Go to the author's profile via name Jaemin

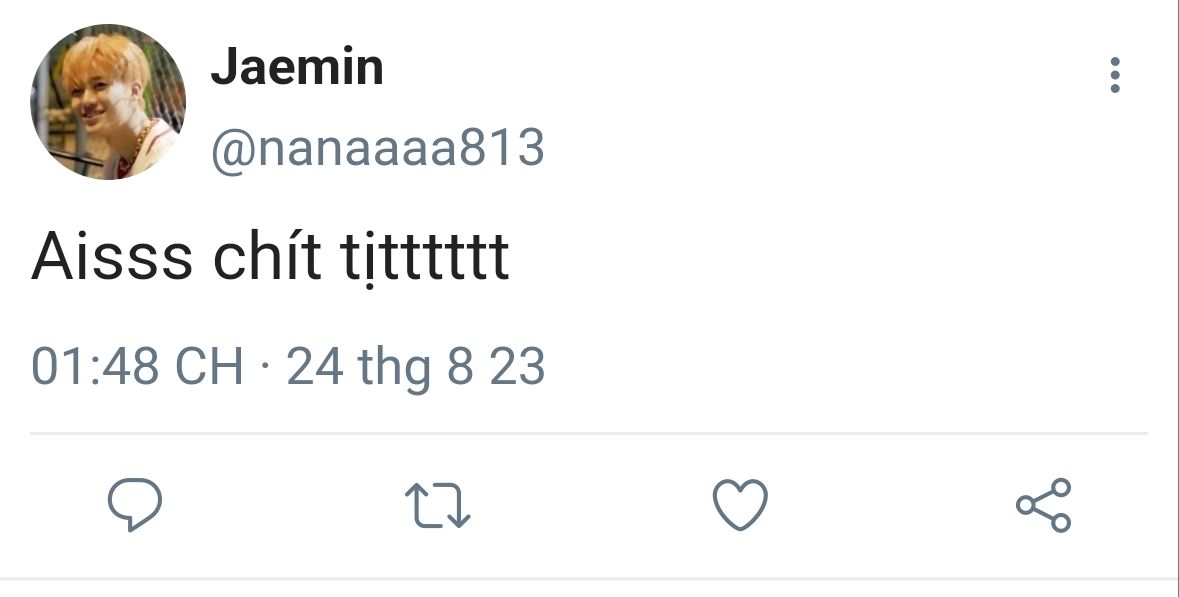[x=297, y=68]
